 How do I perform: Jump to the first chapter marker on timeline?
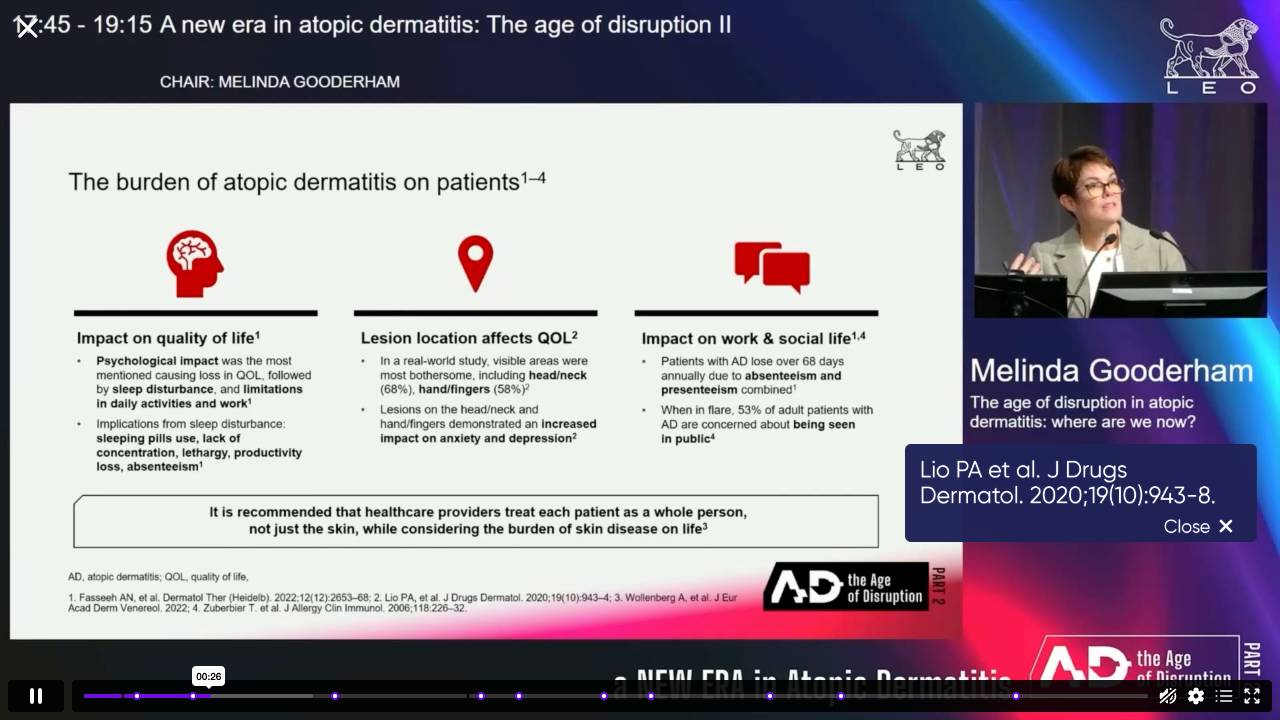coord(137,696)
